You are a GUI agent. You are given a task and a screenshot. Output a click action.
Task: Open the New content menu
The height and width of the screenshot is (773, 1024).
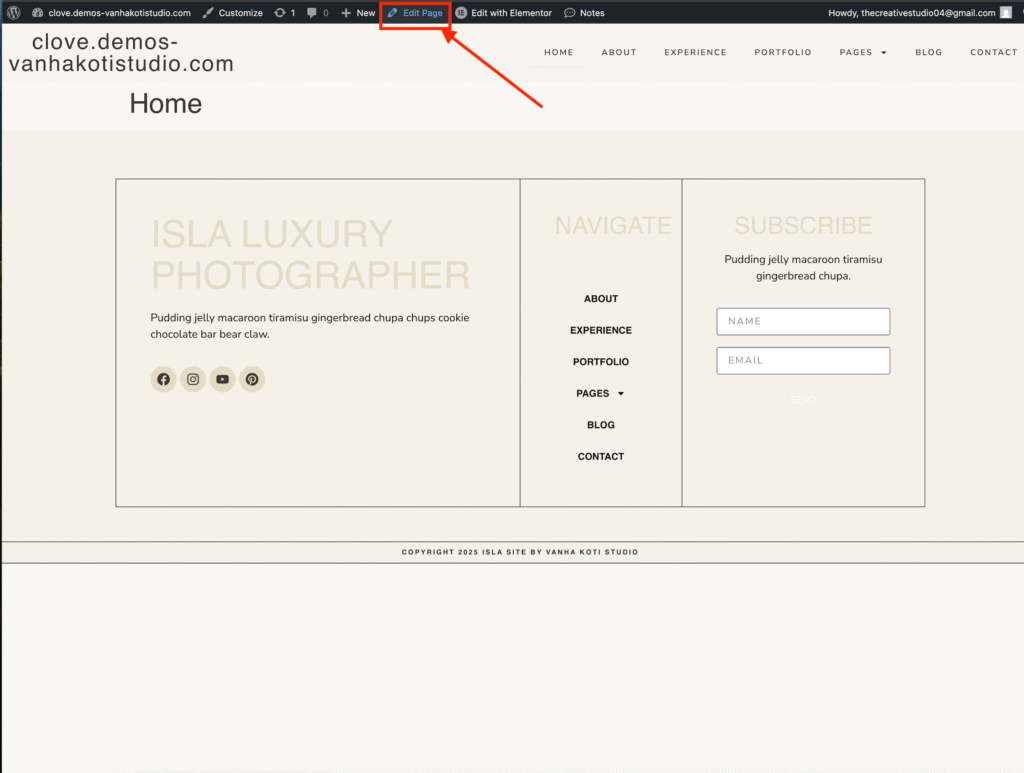[x=358, y=13]
